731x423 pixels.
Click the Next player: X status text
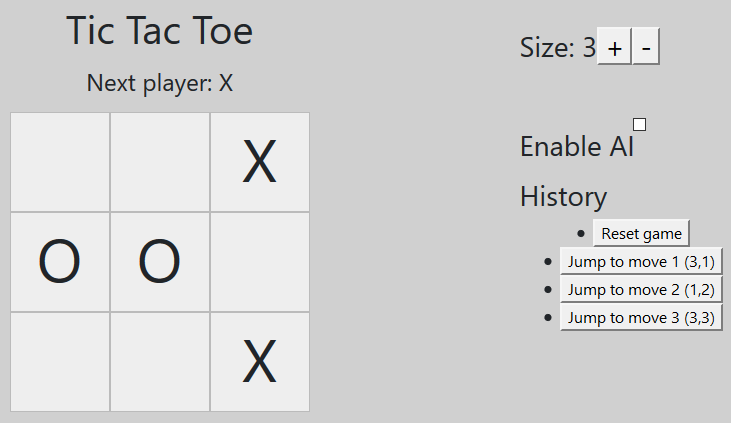coord(160,83)
